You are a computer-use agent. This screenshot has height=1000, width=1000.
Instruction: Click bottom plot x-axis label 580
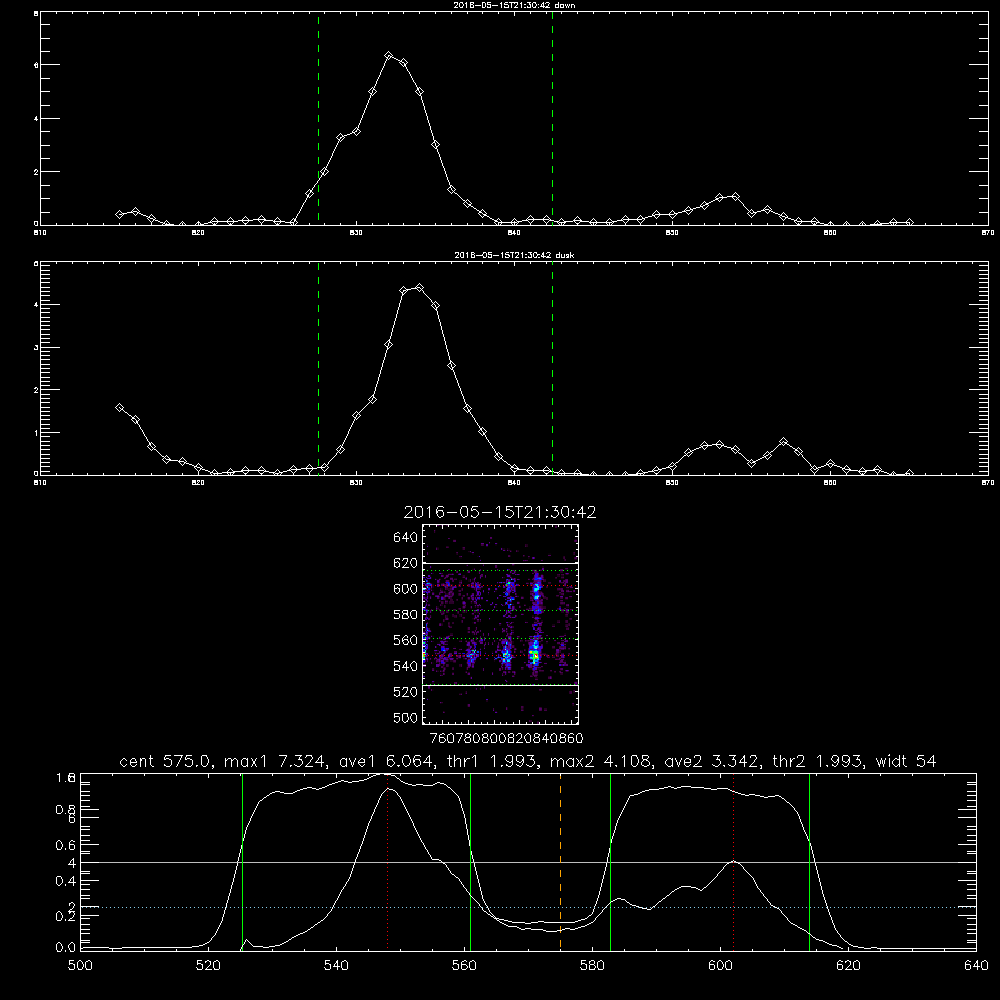click(592, 966)
